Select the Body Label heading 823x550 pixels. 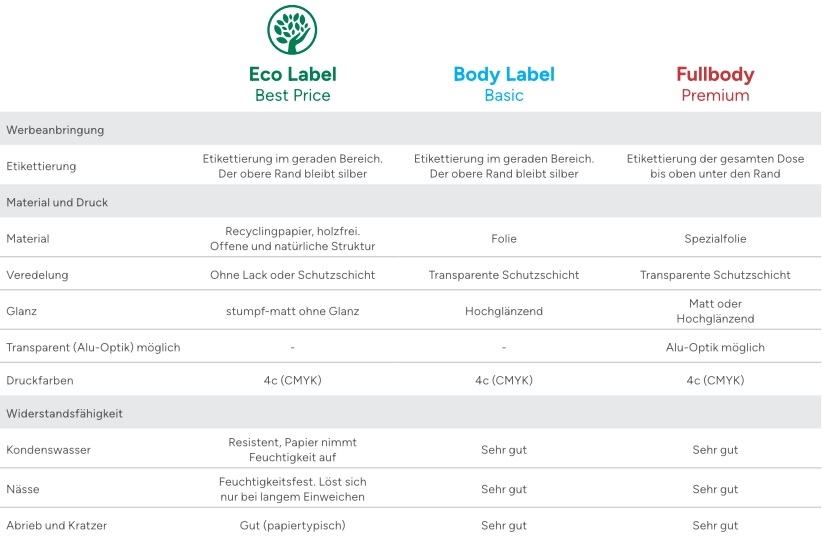point(504,75)
